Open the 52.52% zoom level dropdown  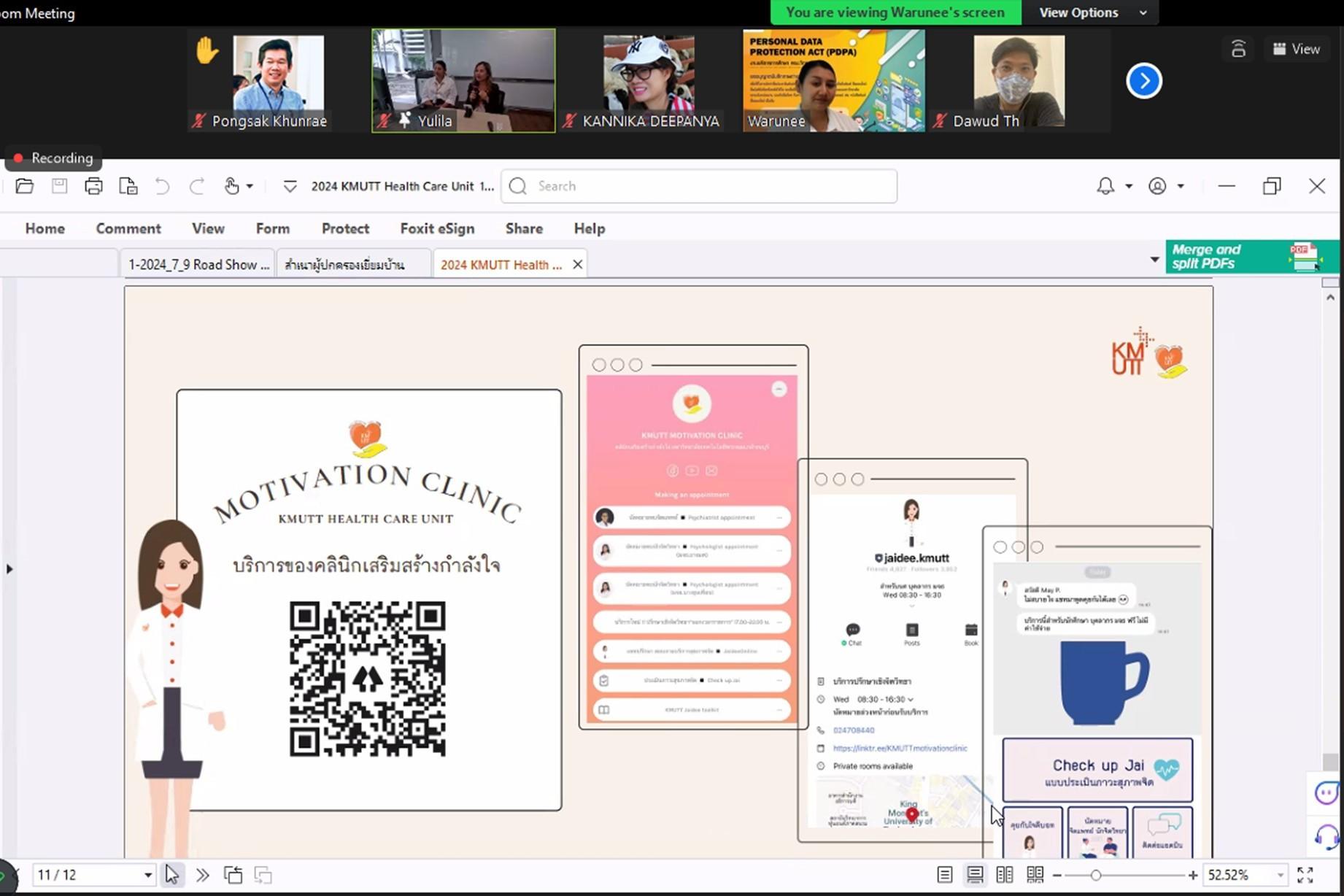pos(1280,875)
